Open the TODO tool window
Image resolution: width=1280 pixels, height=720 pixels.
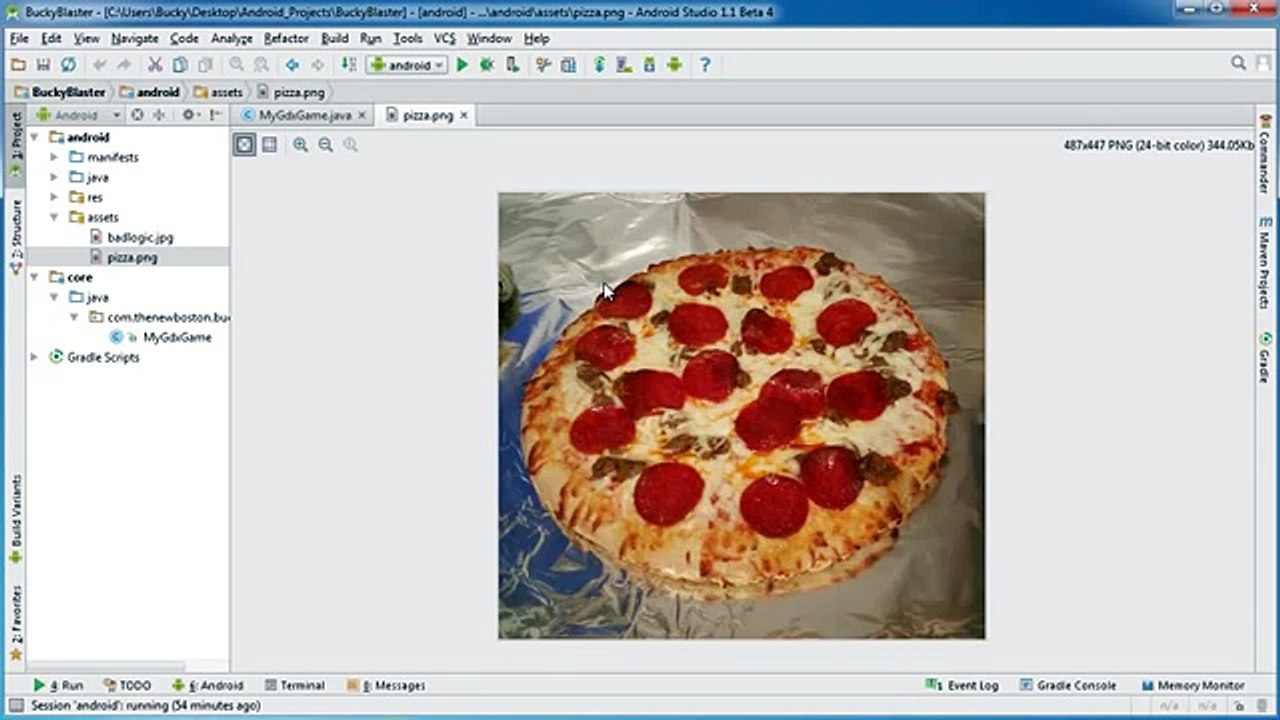[x=128, y=685]
